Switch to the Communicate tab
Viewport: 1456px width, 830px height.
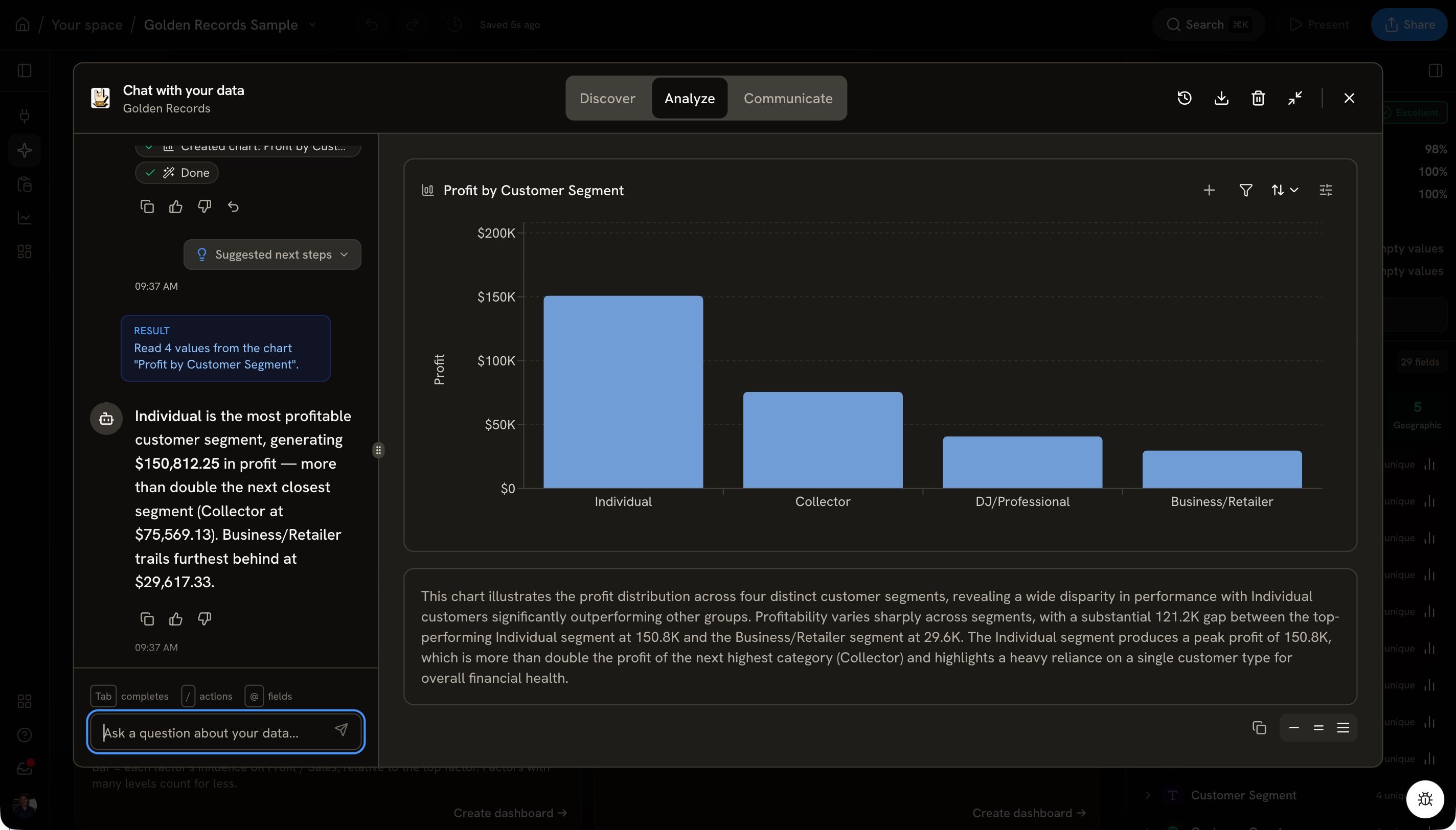pos(788,98)
